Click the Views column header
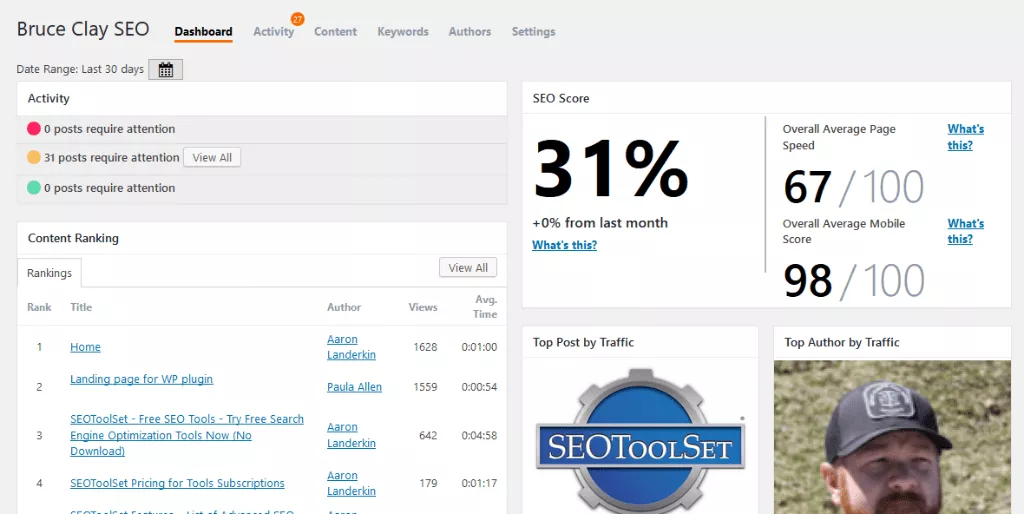This screenshot has width=1024, height=514. (x=423, y=307)
